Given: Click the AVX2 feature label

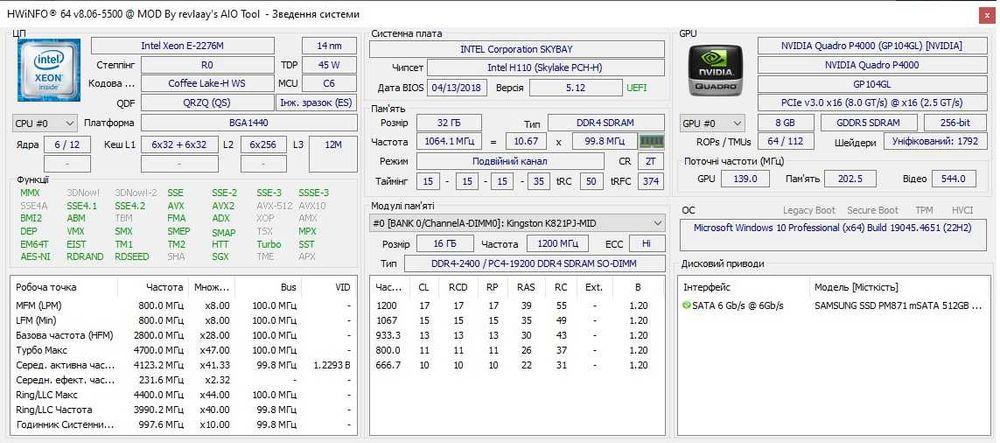Looking at the screenshot, I should pos(223,206).
